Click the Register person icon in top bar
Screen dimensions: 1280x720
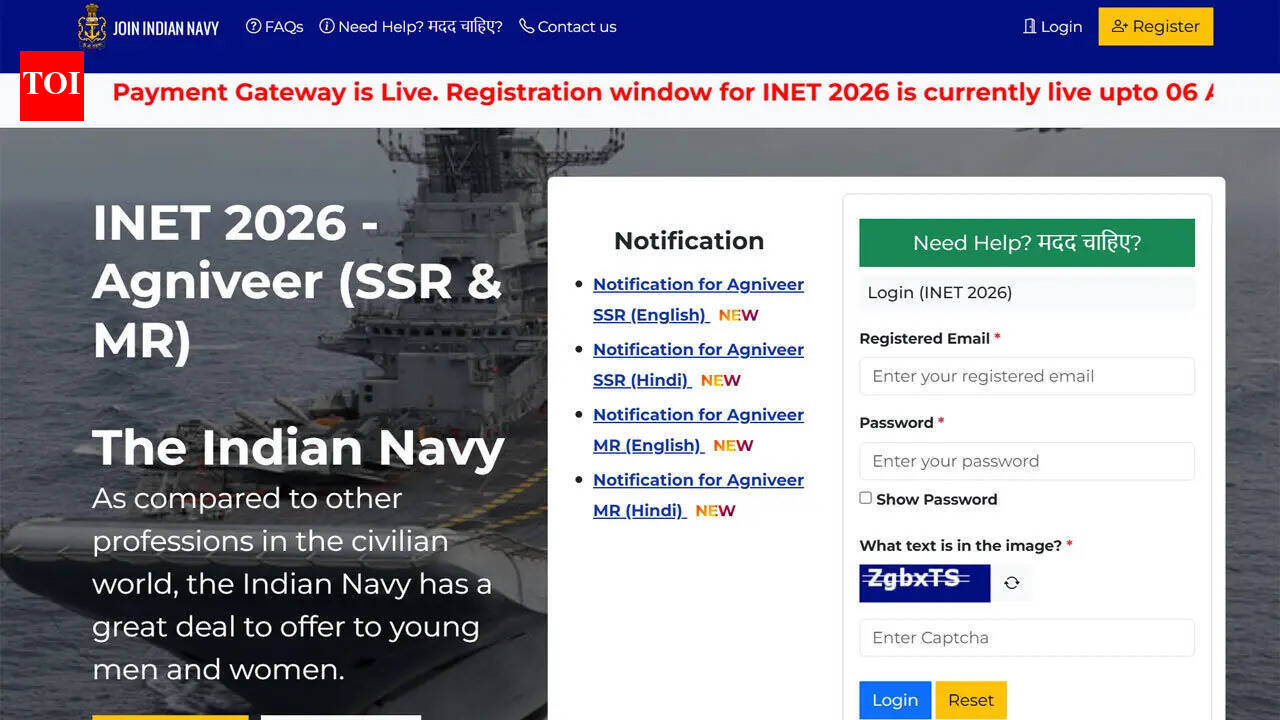coord(1118,26)
